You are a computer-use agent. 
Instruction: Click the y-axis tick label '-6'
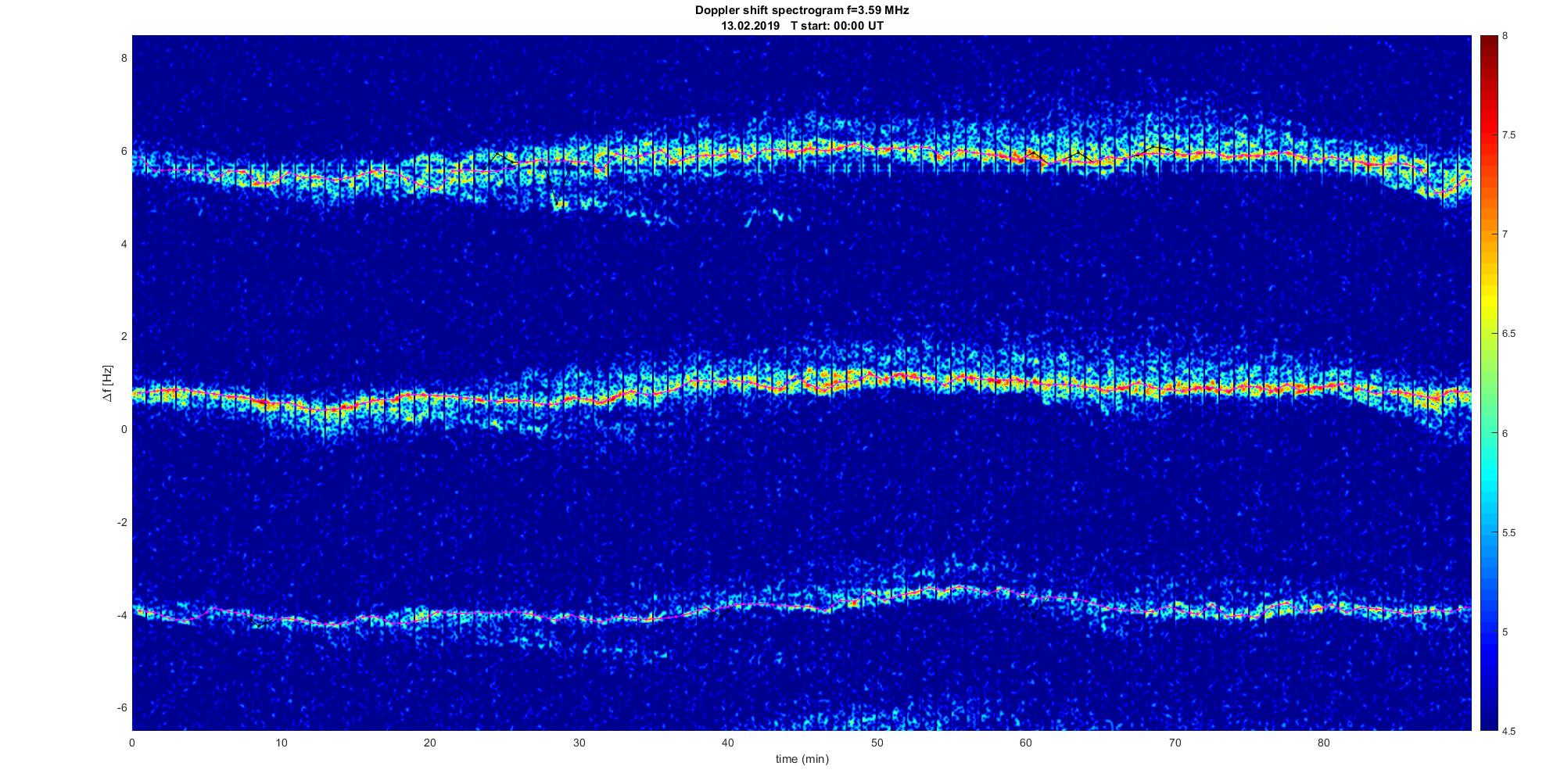(x=121, y=708)
